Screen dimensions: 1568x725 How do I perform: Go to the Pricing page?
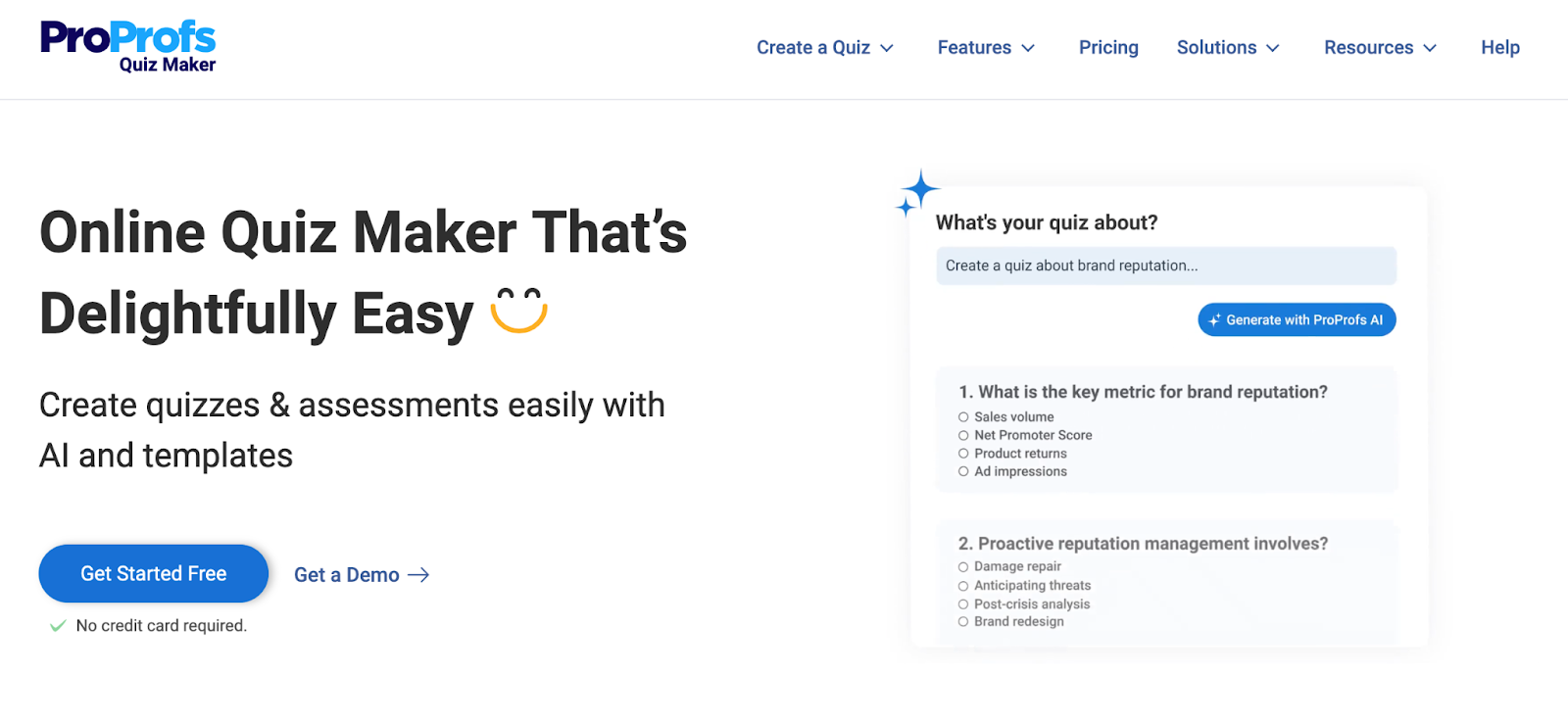click(x=1108, y=47)
